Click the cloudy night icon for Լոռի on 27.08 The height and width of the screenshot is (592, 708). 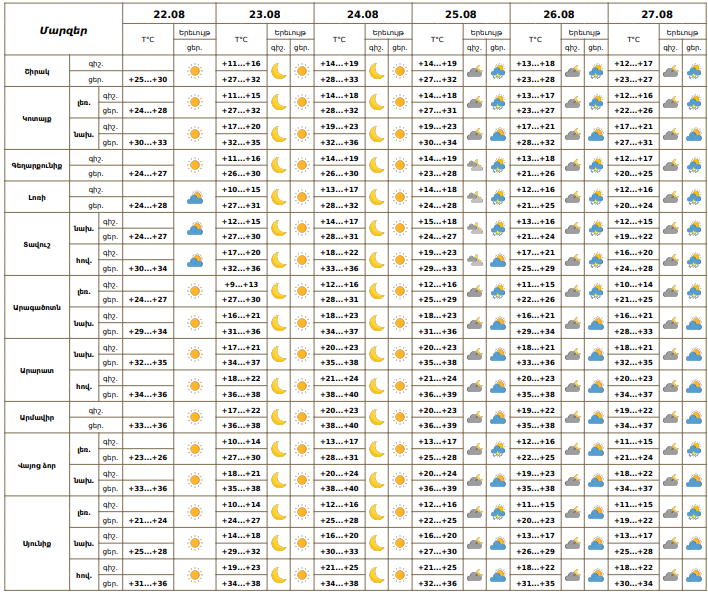pos(671,197)
